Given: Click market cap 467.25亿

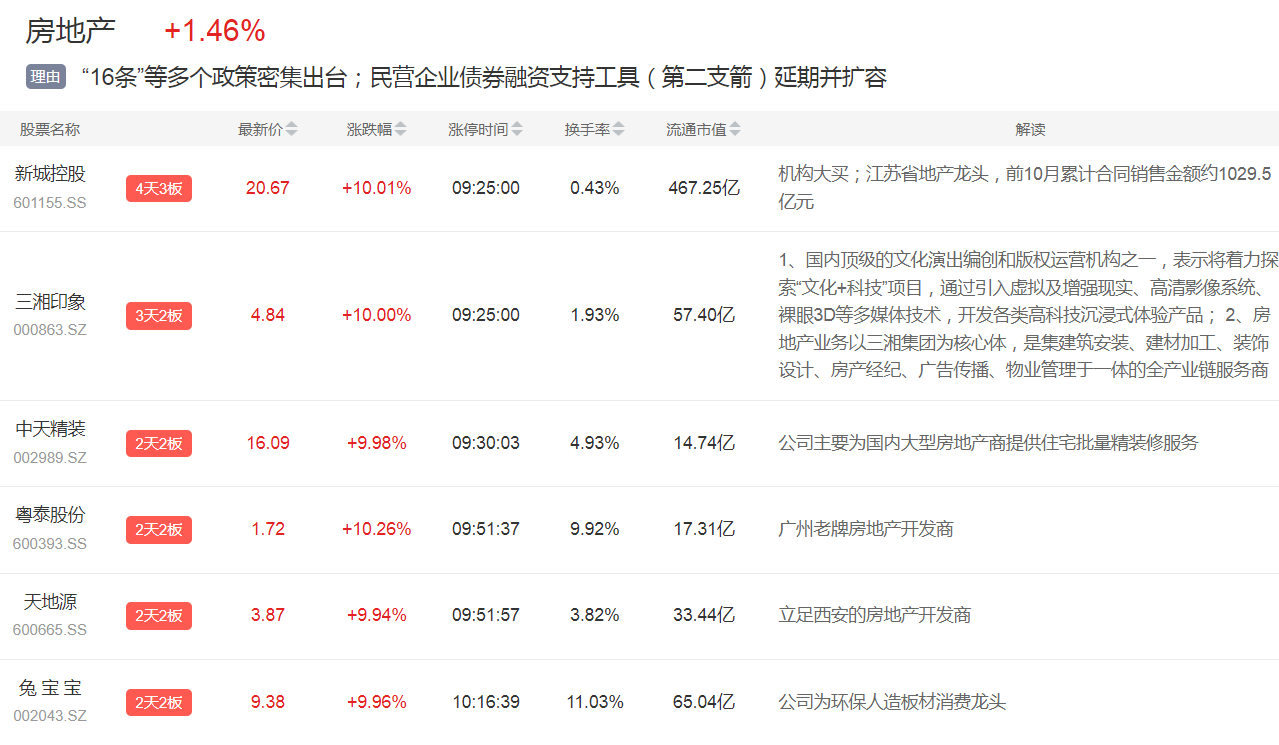Looking at the screenshot, I should [704, 188].
